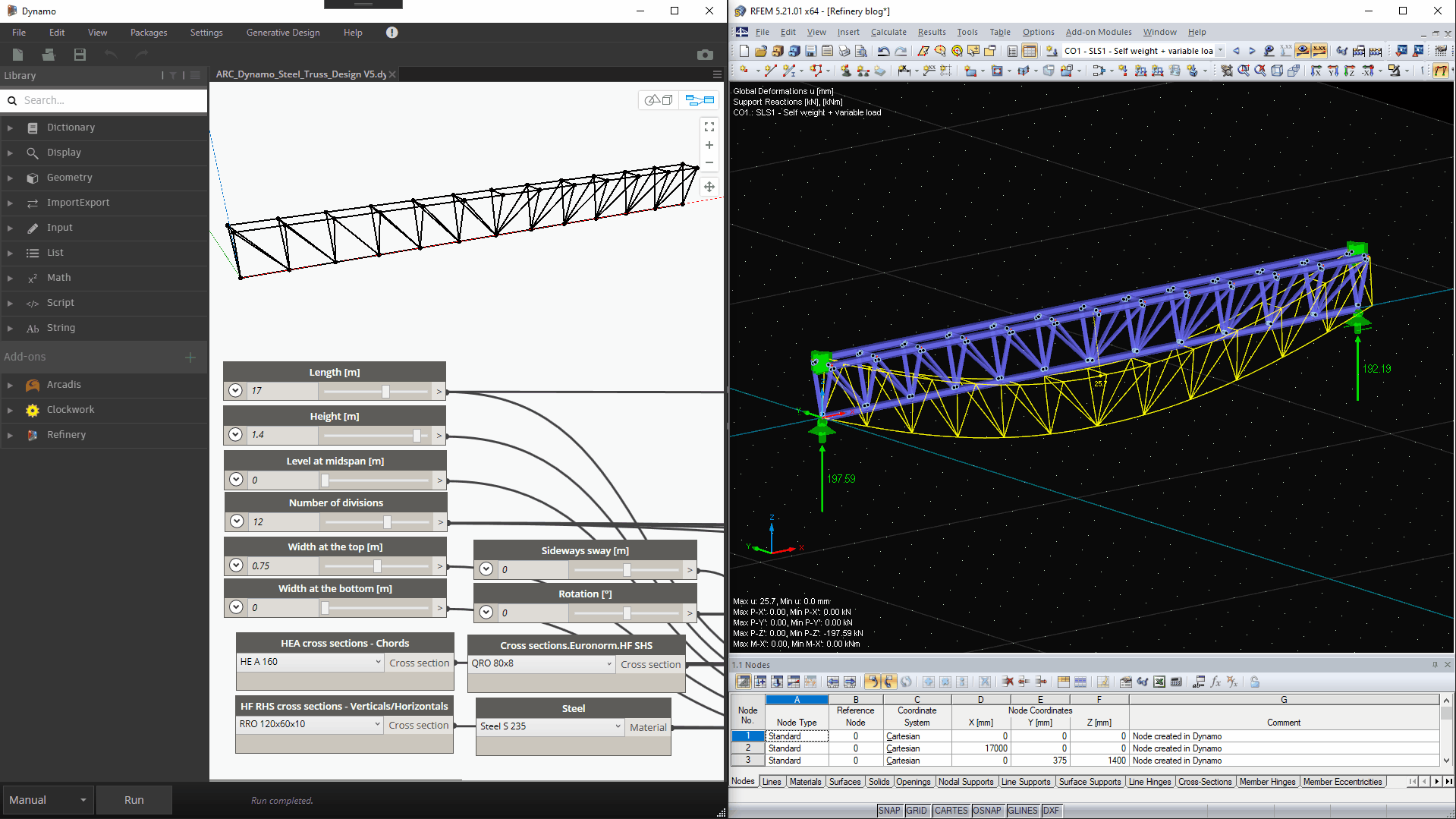Toggle SNAP in RFEM status bar

889,811
